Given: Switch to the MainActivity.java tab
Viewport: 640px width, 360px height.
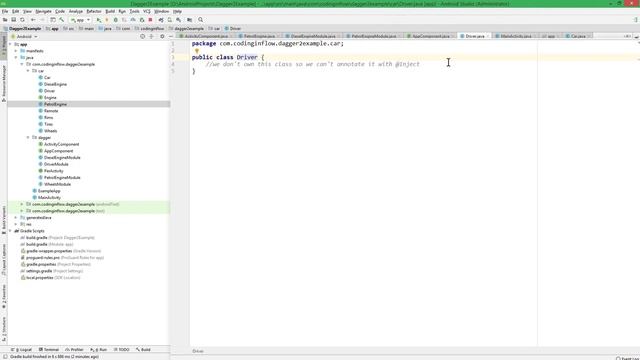Looking at the screenshot, I should pos(516,36).
